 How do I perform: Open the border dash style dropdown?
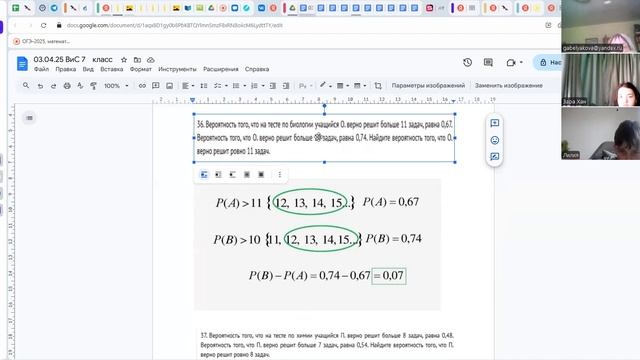point(359,86)
